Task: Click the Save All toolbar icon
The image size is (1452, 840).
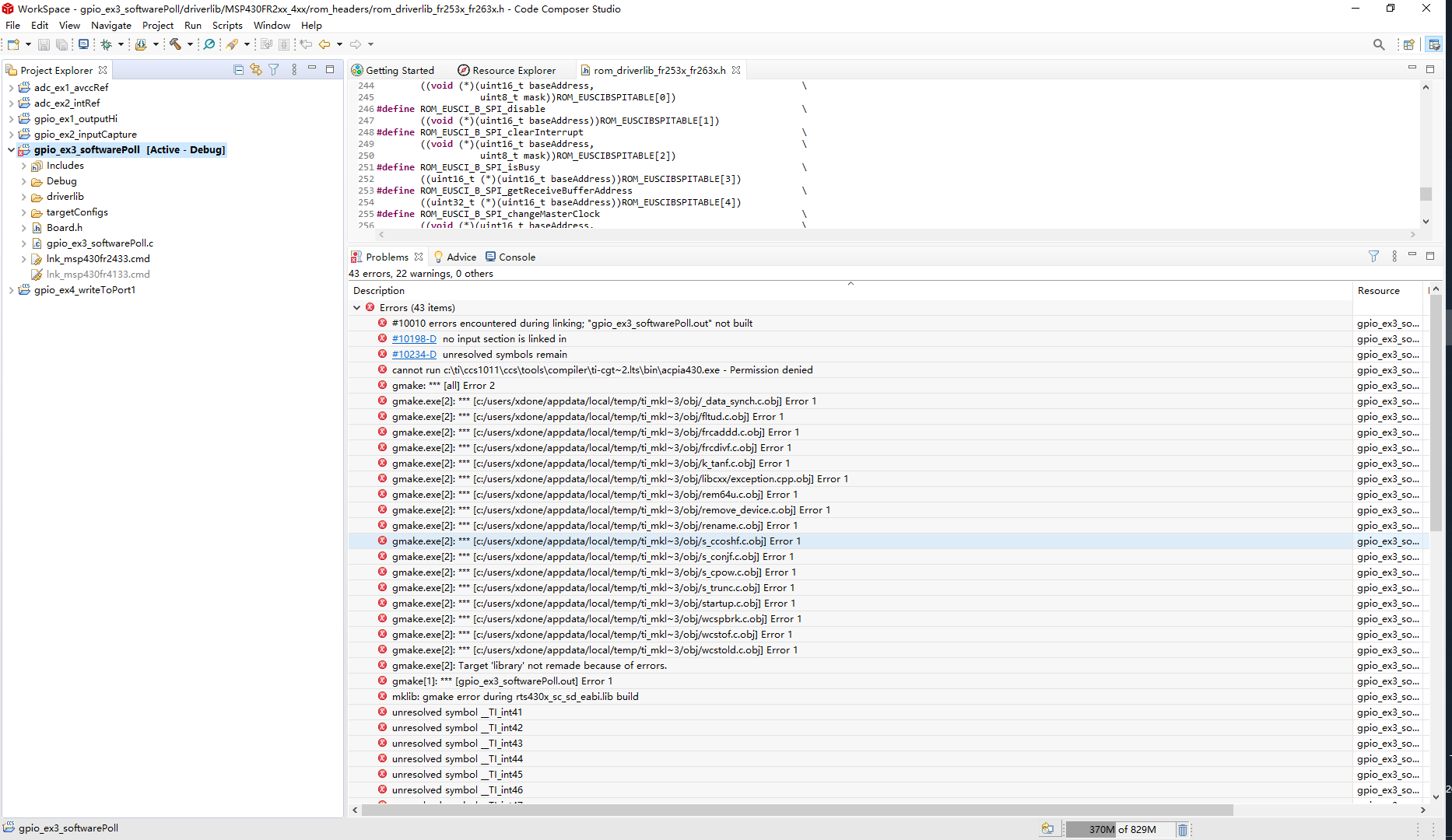Action: click(61, 44)
